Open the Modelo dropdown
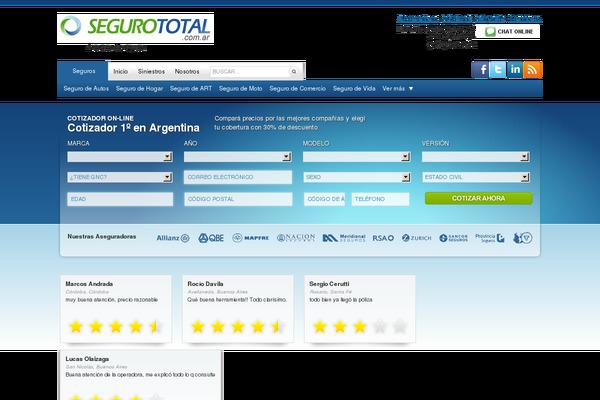 coord(357,157)
